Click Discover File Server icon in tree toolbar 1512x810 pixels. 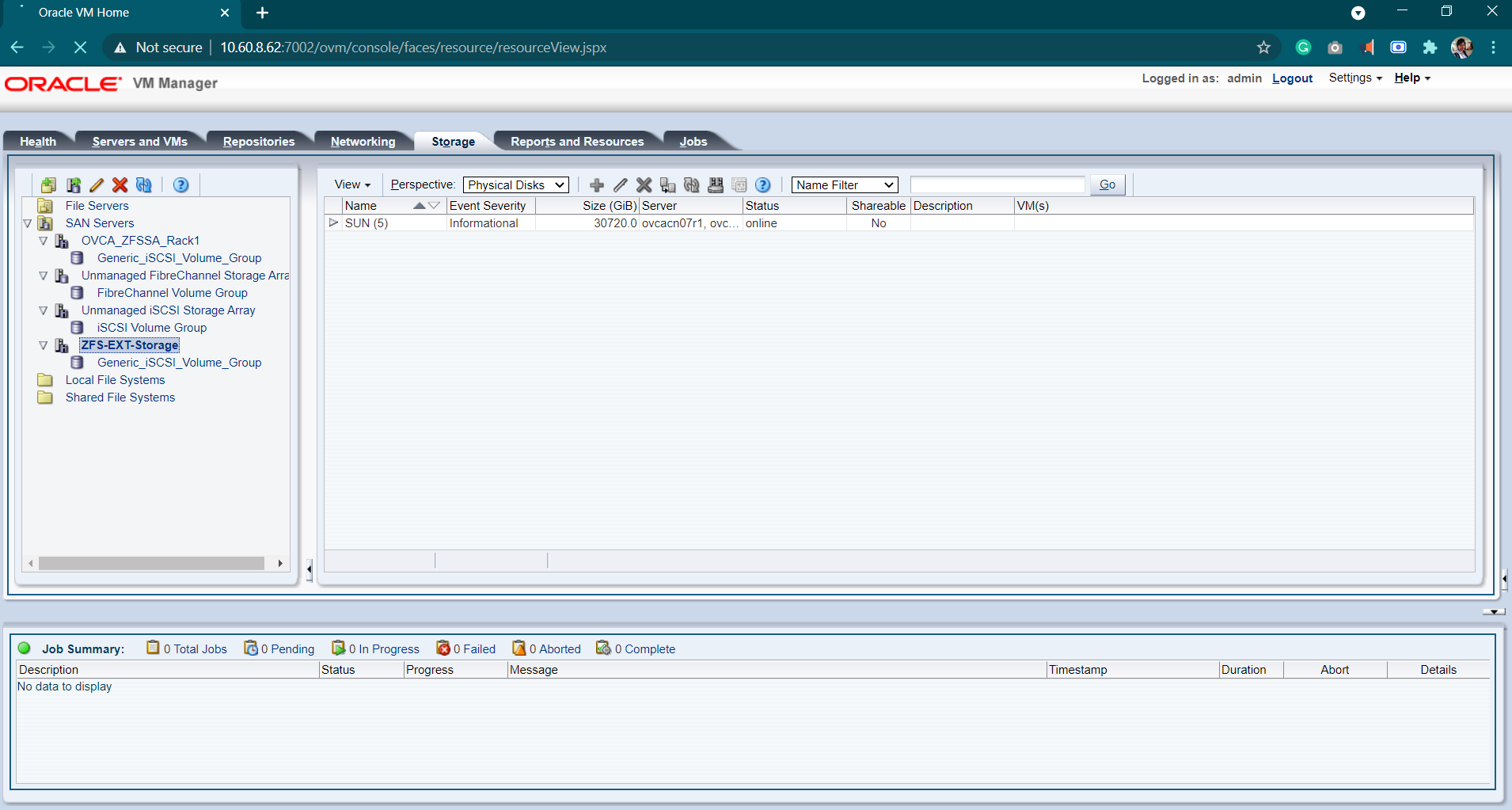pyautogui.click(x=48, y=184)
